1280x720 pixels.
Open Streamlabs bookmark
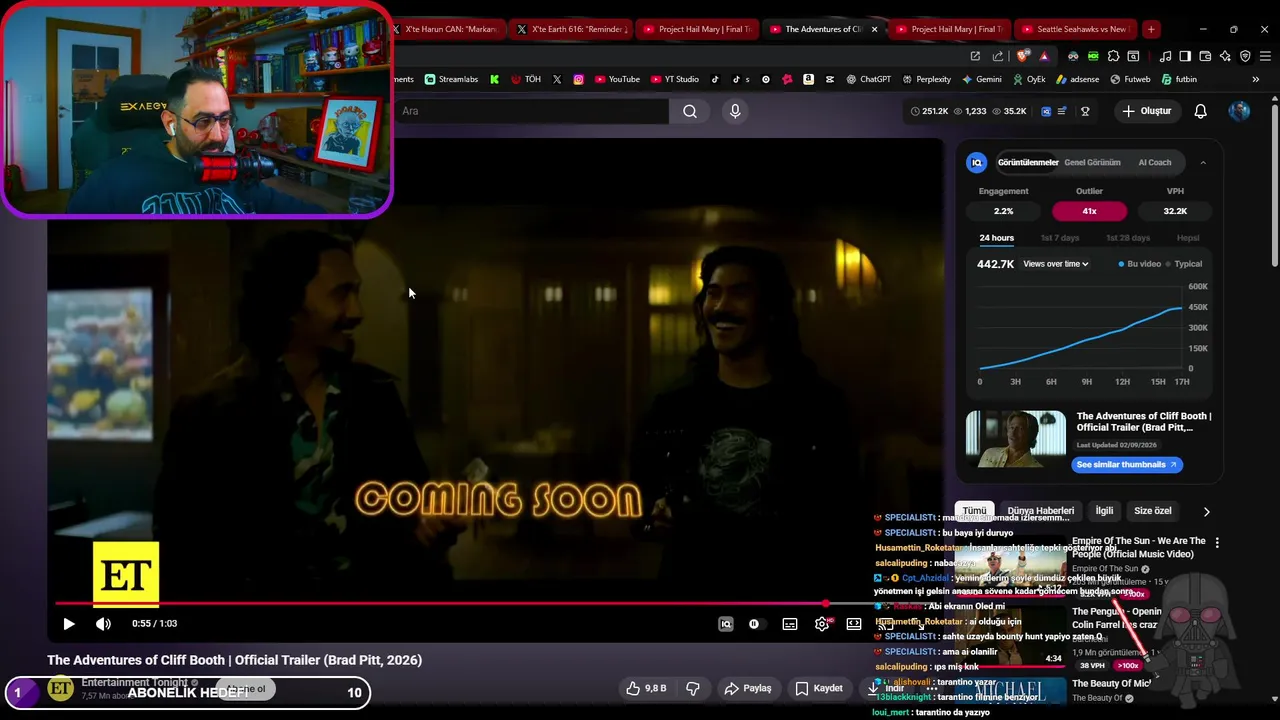coord(451,79)
